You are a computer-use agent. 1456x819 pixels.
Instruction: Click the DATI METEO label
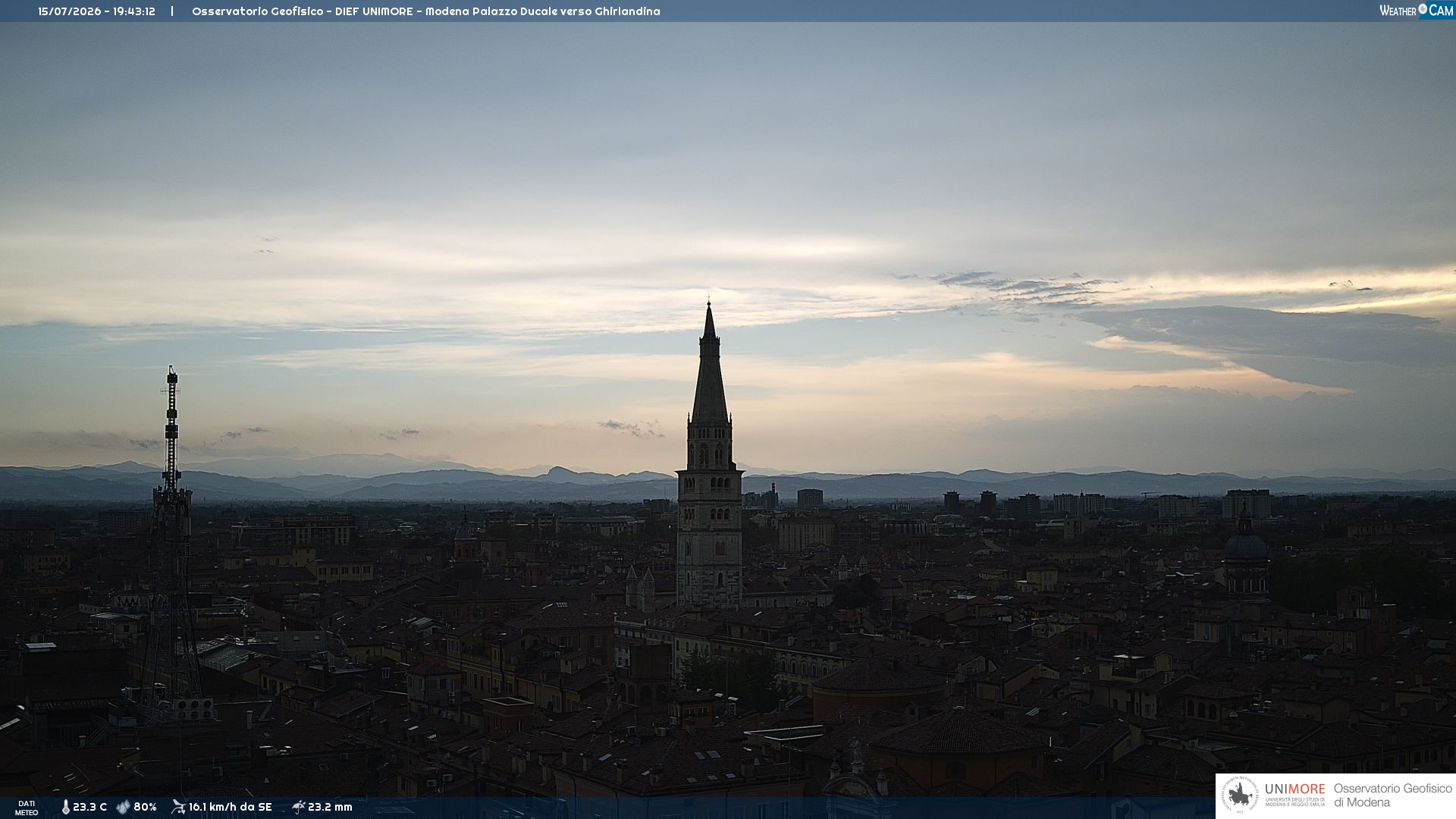coord(27,808)
